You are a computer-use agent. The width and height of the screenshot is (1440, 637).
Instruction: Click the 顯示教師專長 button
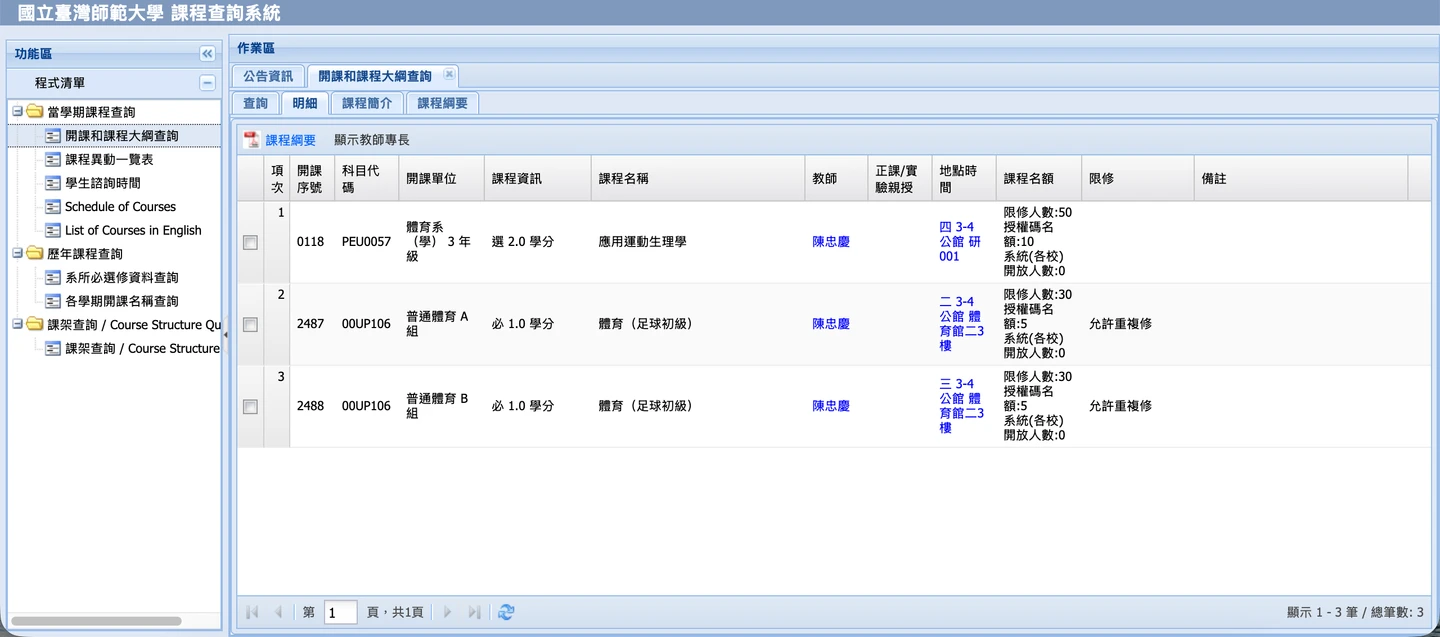pyautogui.click(x=371, y=140)
